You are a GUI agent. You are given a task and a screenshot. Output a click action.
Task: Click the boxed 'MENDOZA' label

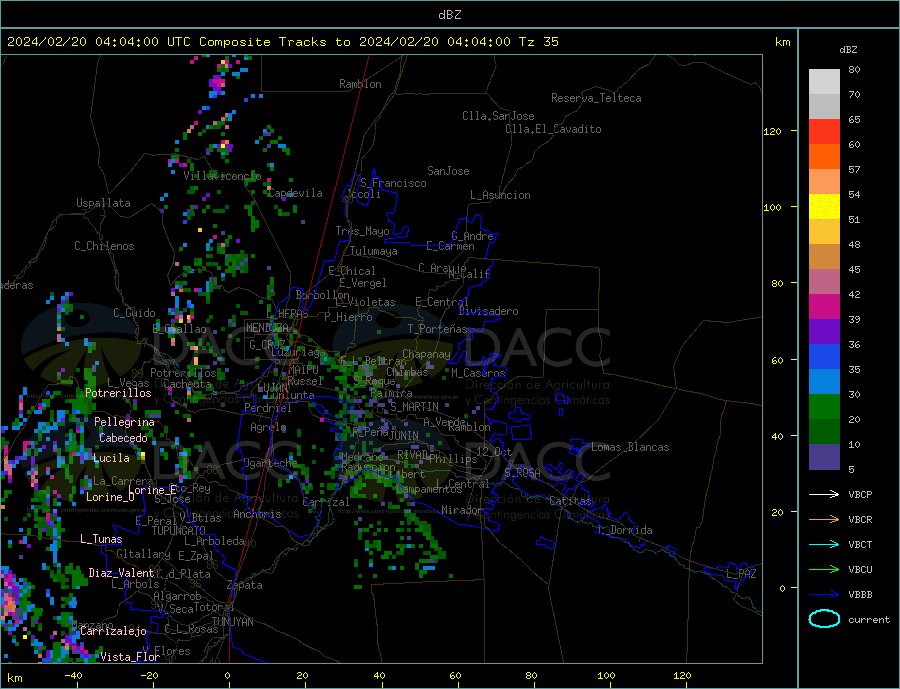[x=267, y=328]
